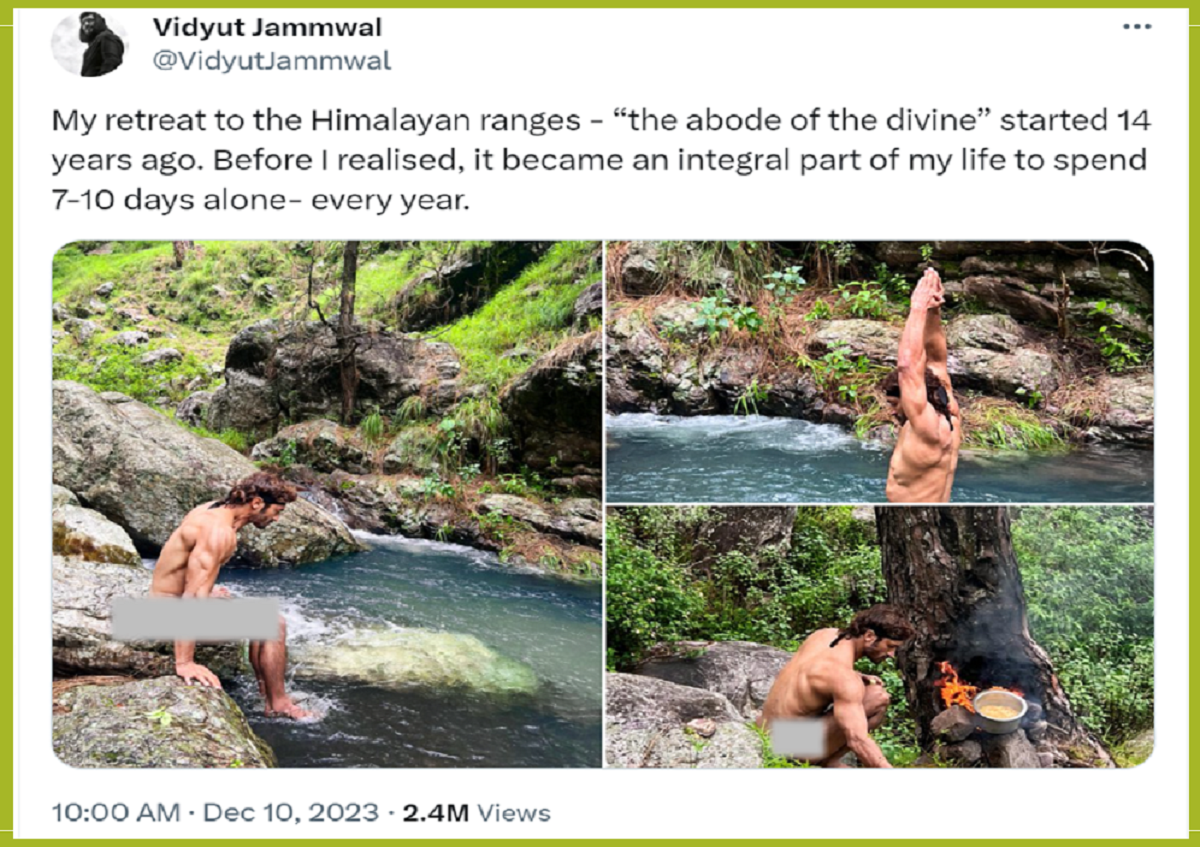The width and height of the screenshot is (1200, 847).
Task: Click the Dec 10, 2023 date
Action: click(294, 812)
